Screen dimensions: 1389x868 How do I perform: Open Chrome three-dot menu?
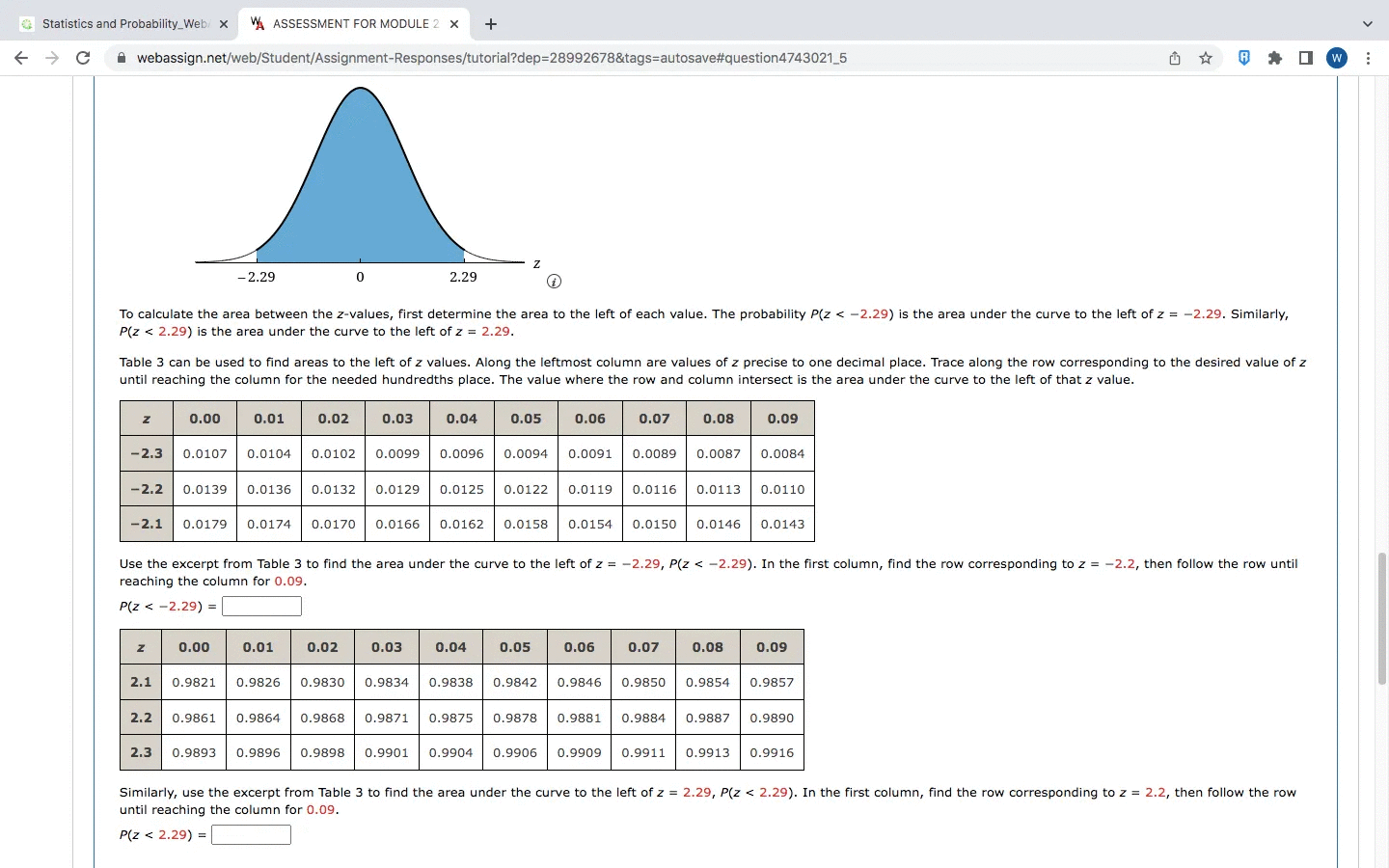[1368, 58]
